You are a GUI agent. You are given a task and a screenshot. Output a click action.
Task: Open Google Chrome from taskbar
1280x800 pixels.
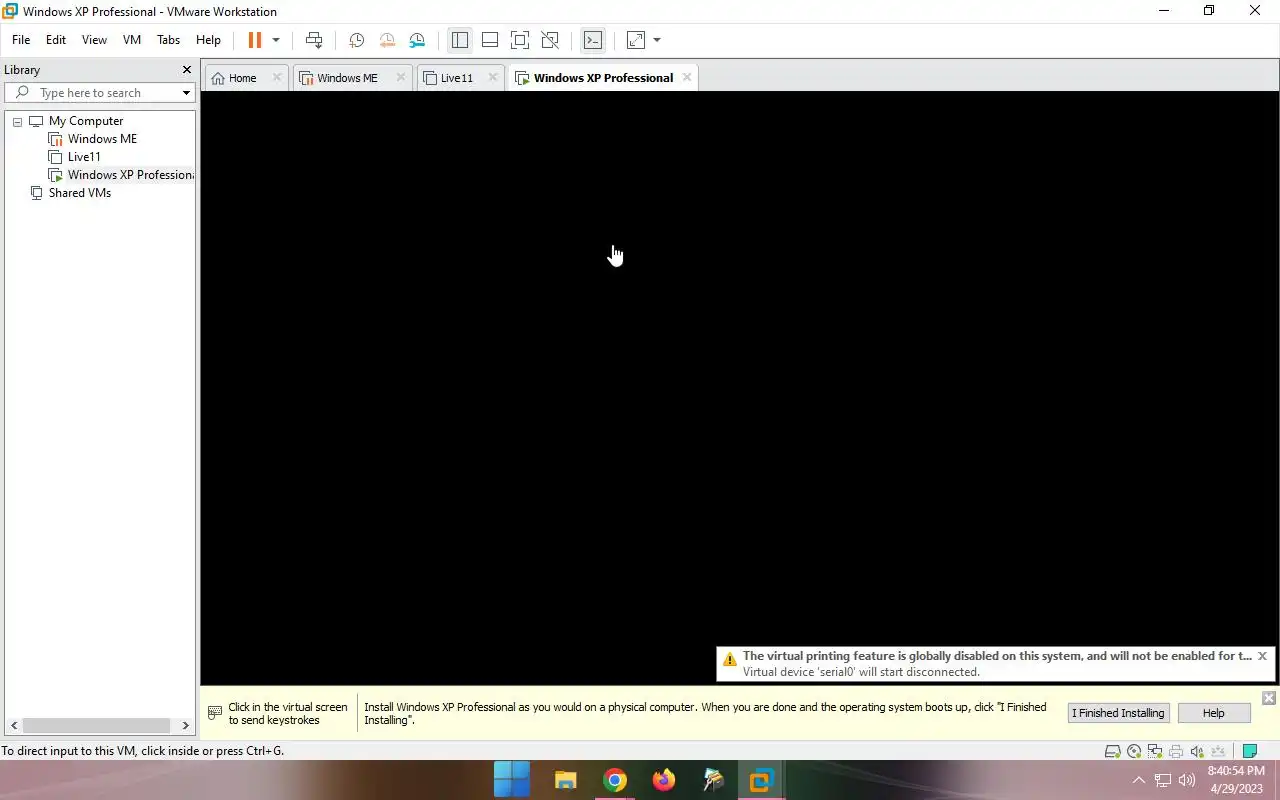[x=615, y=780]
